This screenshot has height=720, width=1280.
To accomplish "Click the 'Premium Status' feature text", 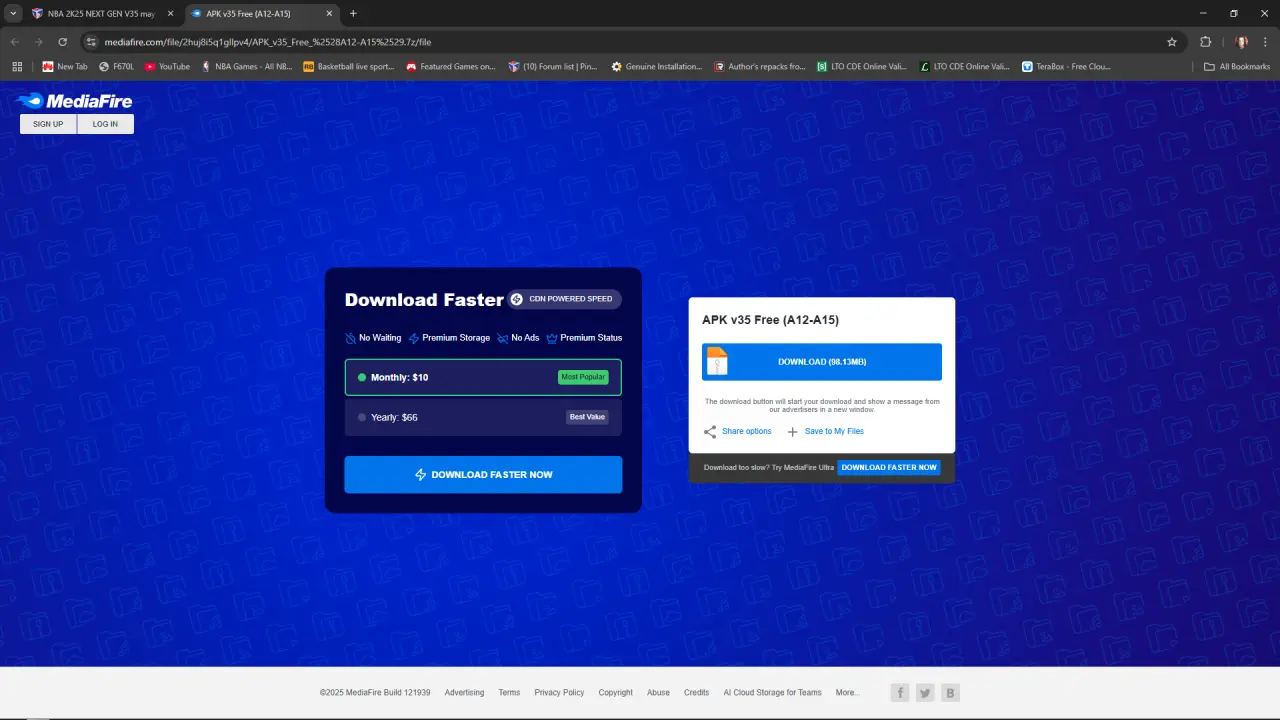I will point(591,338).
